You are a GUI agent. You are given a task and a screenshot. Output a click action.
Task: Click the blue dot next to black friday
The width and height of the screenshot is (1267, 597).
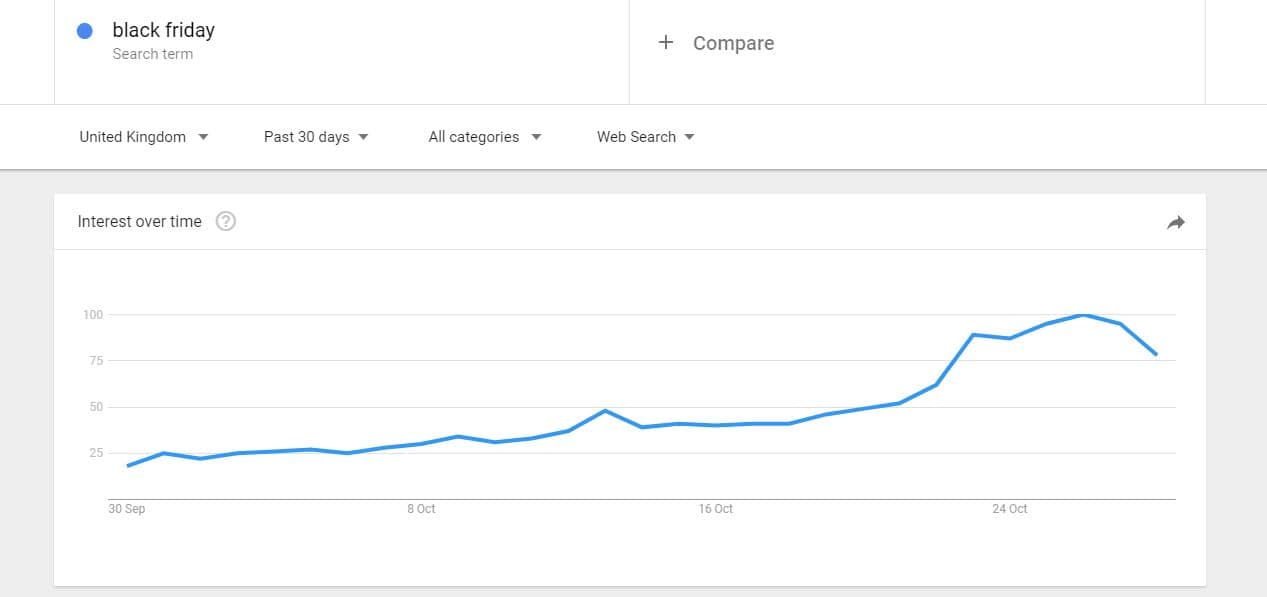coord(85,31)
